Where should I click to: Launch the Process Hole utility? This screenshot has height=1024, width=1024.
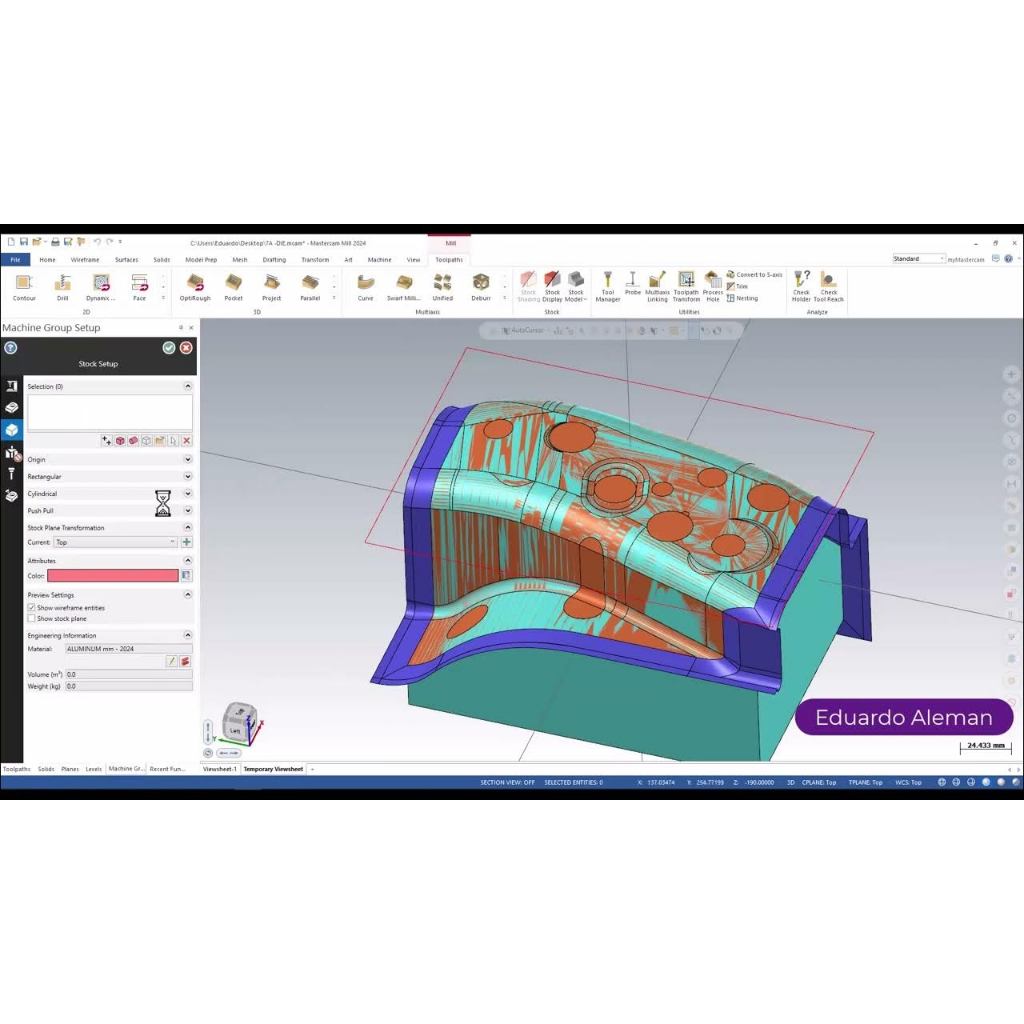[x=712, y=287]
